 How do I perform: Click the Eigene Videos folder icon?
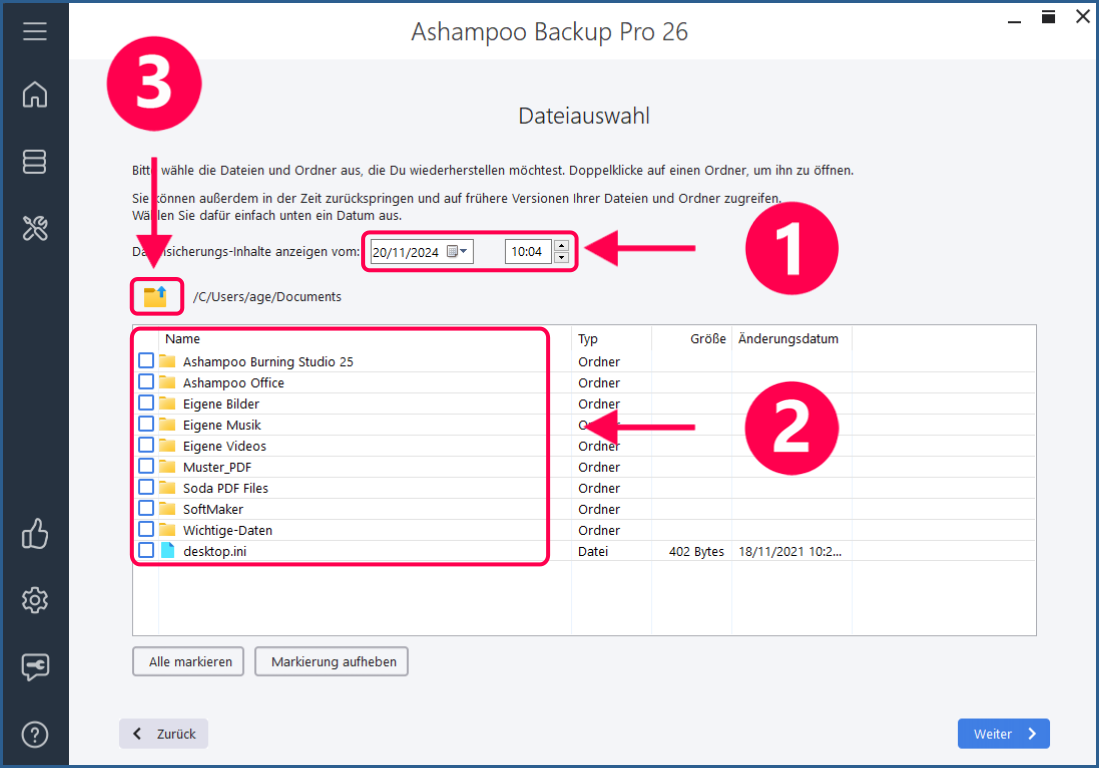point(167,445)
